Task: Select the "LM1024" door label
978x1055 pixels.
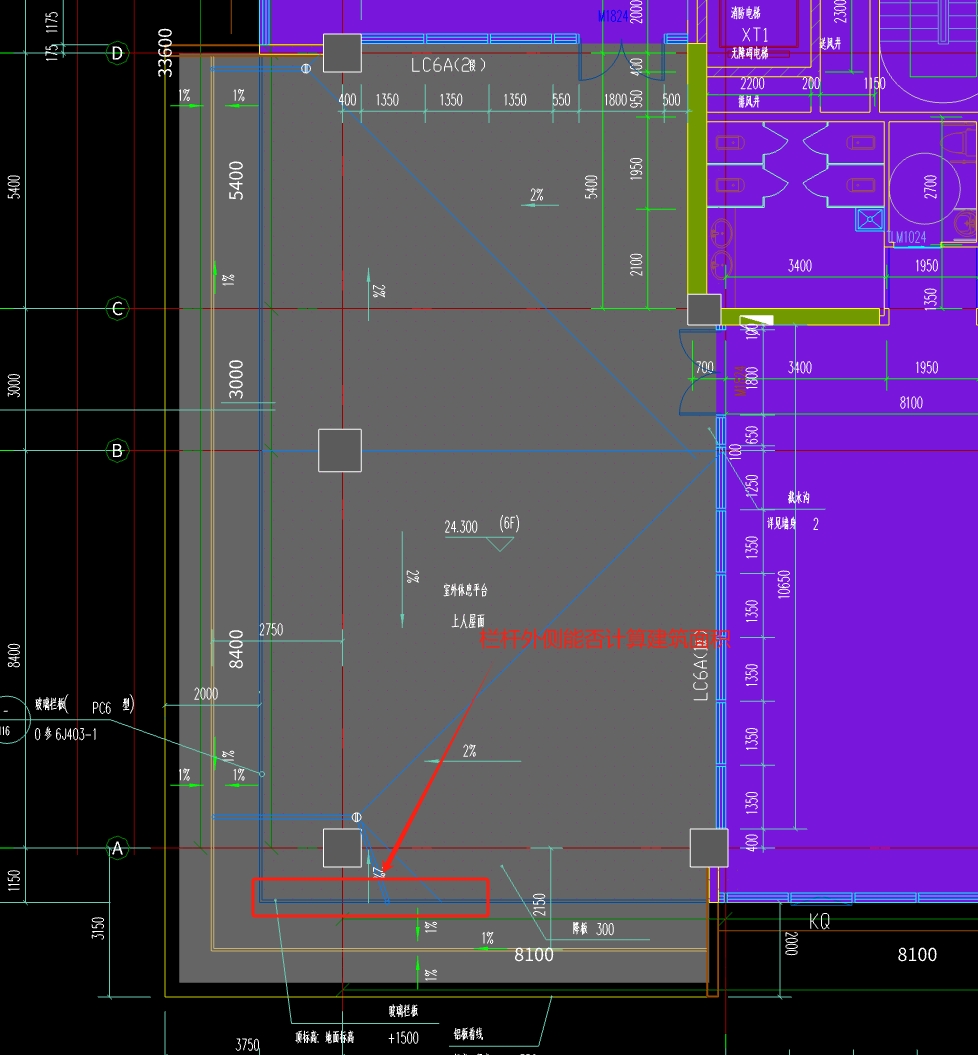Action: tap(906, 238)
